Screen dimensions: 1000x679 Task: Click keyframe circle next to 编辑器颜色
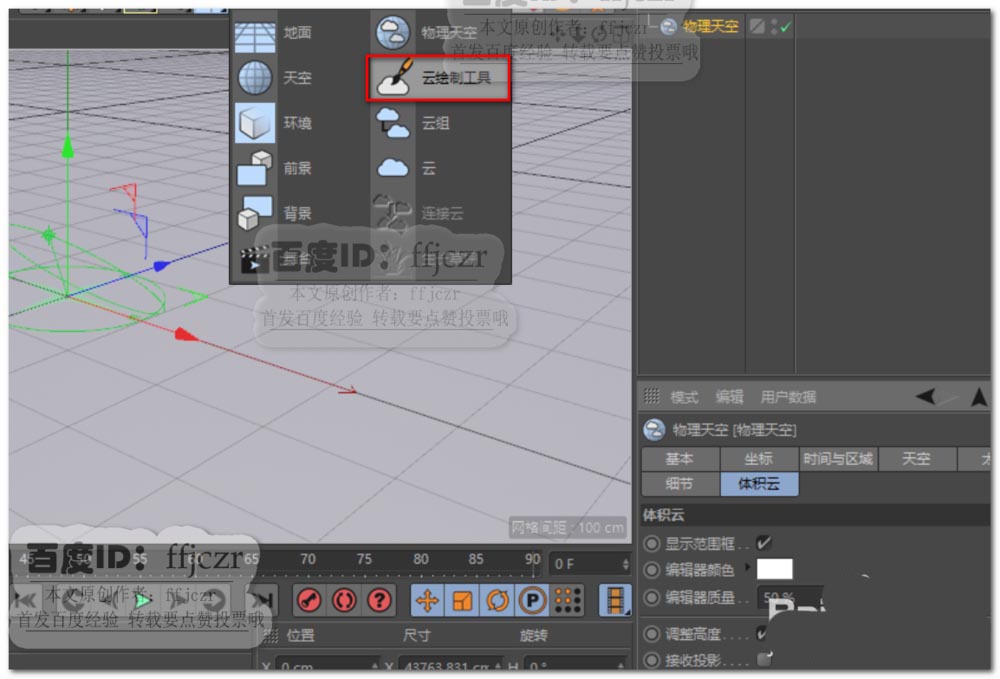point(651,569)
